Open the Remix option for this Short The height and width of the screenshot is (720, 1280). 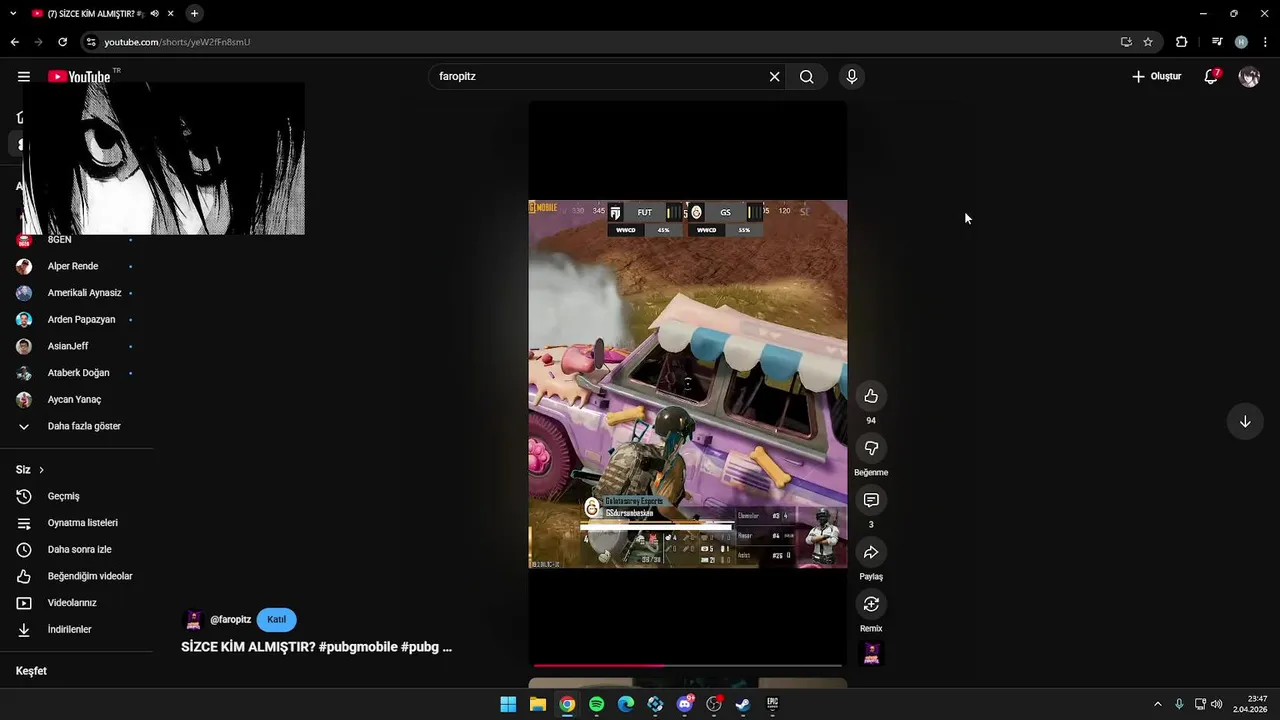pyautogui.click(x=871, y=604)
